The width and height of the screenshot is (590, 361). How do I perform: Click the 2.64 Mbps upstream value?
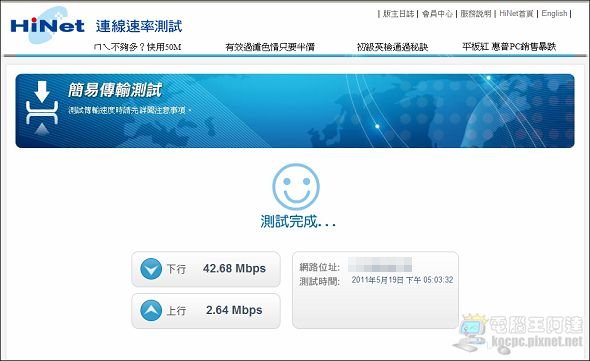tap(234, 310)
